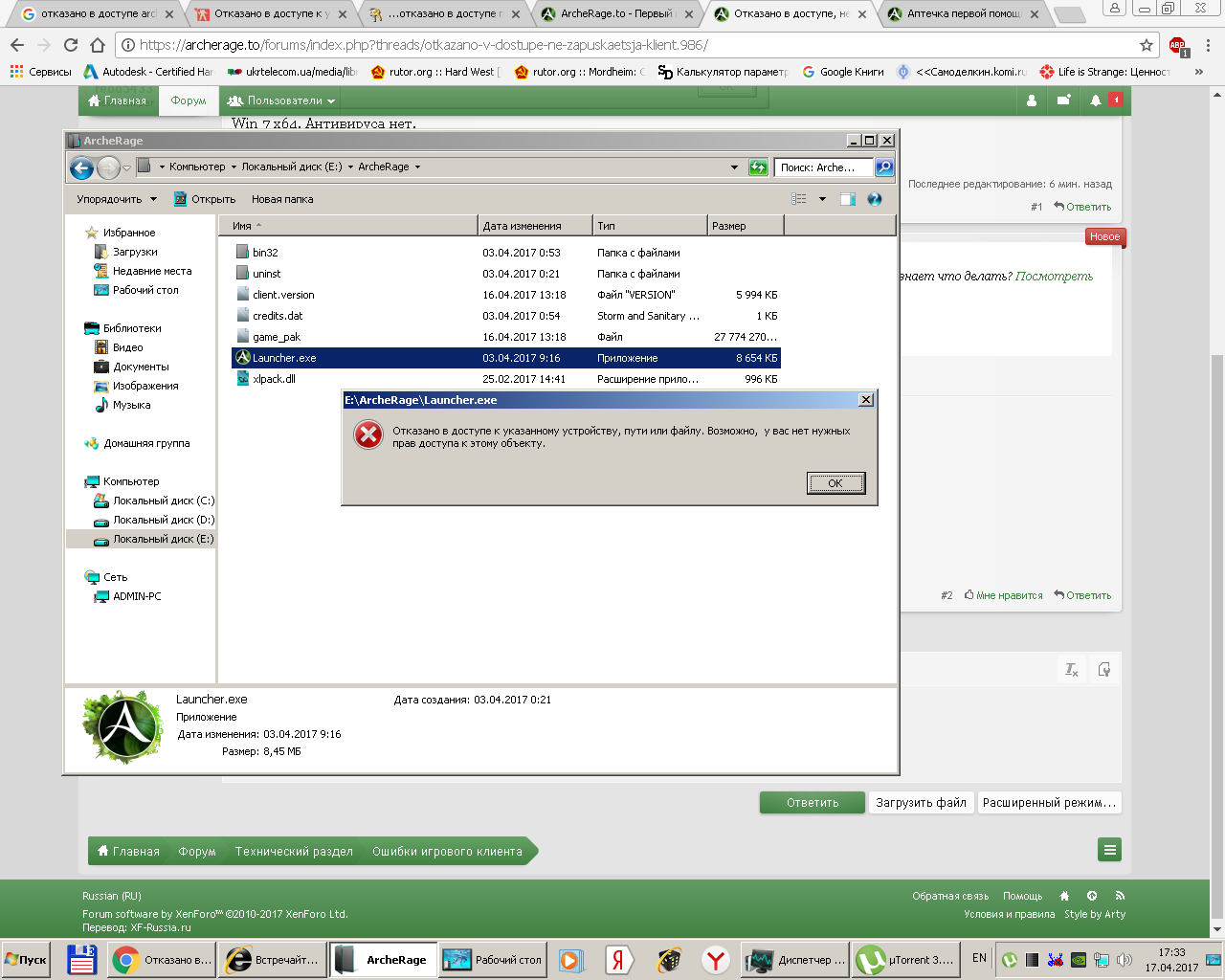Select the client.version file
1225x980 pixels.
click(x=283, y=295)
